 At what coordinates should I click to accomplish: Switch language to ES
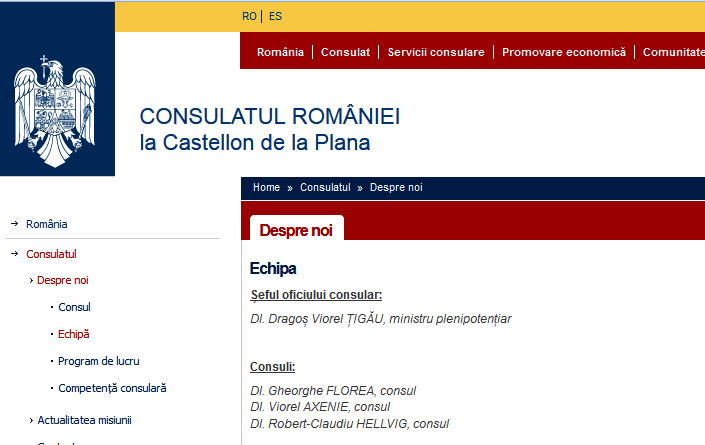(x=275, y=16)
